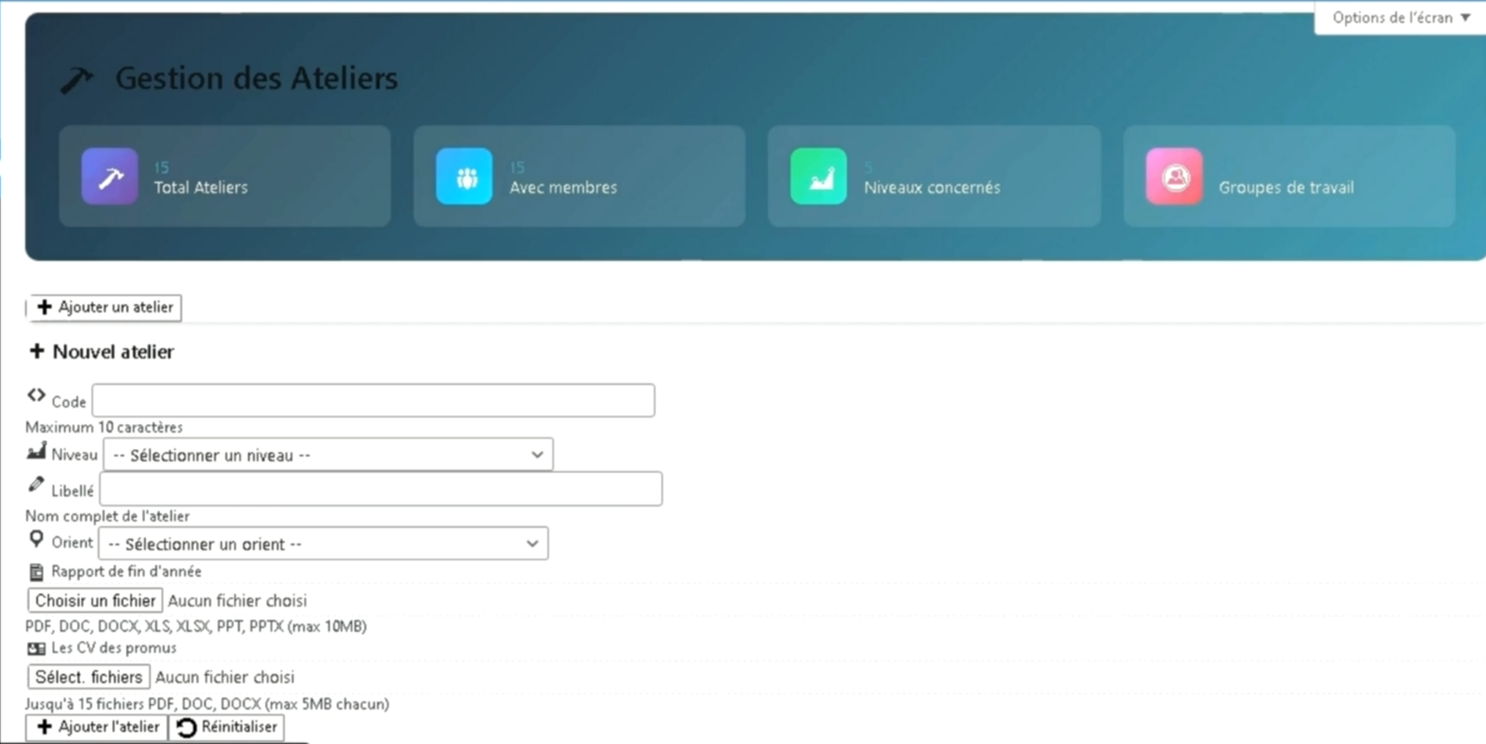The width and height of the screenshot is (1486, 744).
Task: Click the code brackets icon next to Code
Action: [x=37, y=396]
